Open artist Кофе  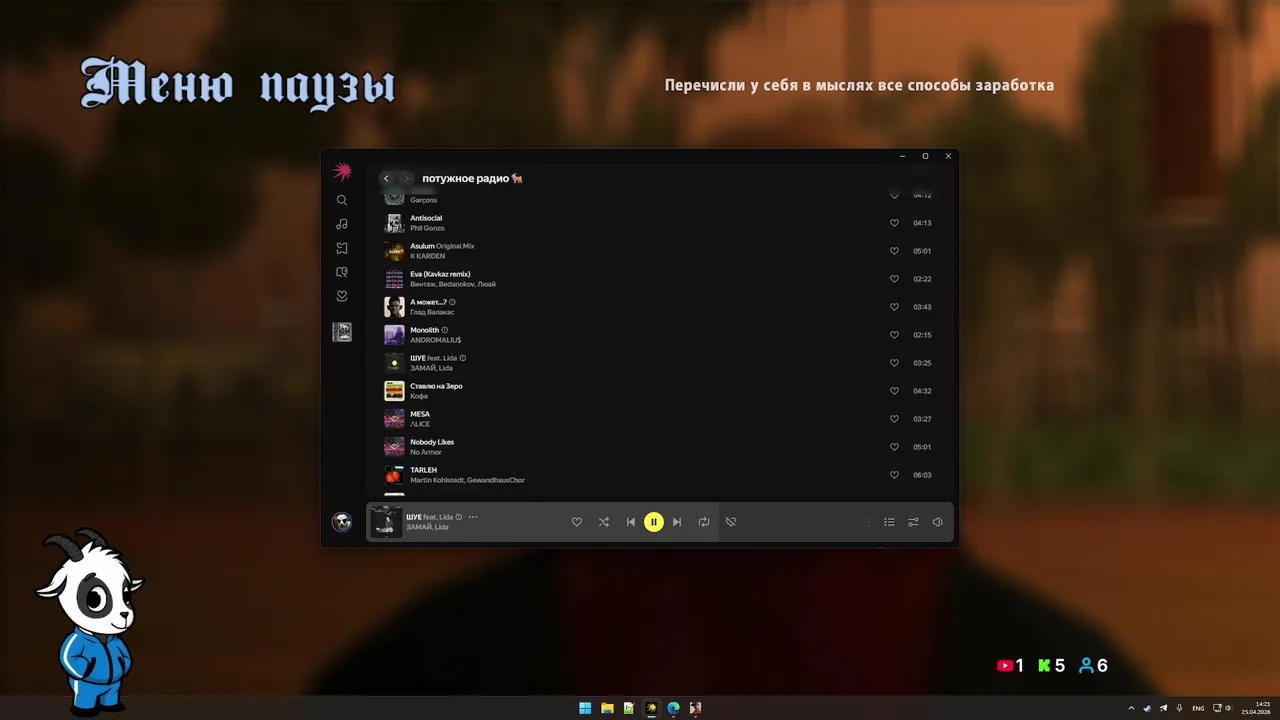click(x=419, y=396)
